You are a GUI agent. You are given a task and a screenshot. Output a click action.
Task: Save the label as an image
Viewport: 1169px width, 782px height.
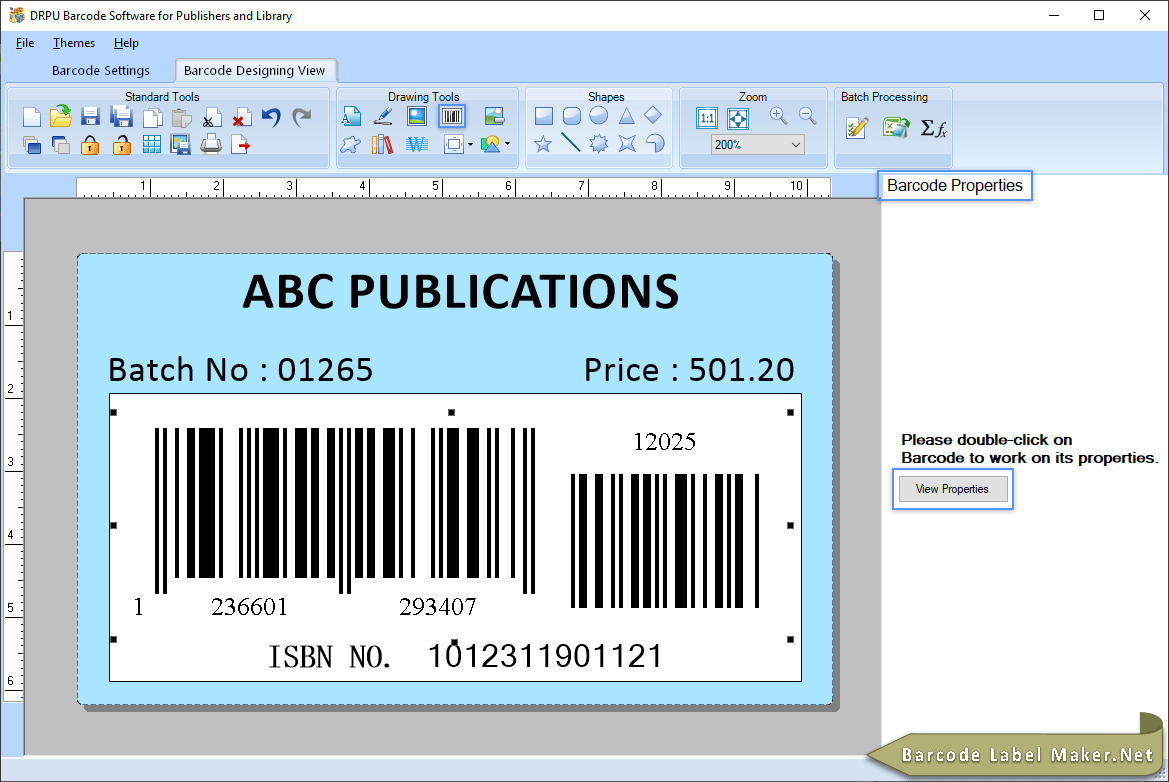pyautogui.click(x=180, y=145)
